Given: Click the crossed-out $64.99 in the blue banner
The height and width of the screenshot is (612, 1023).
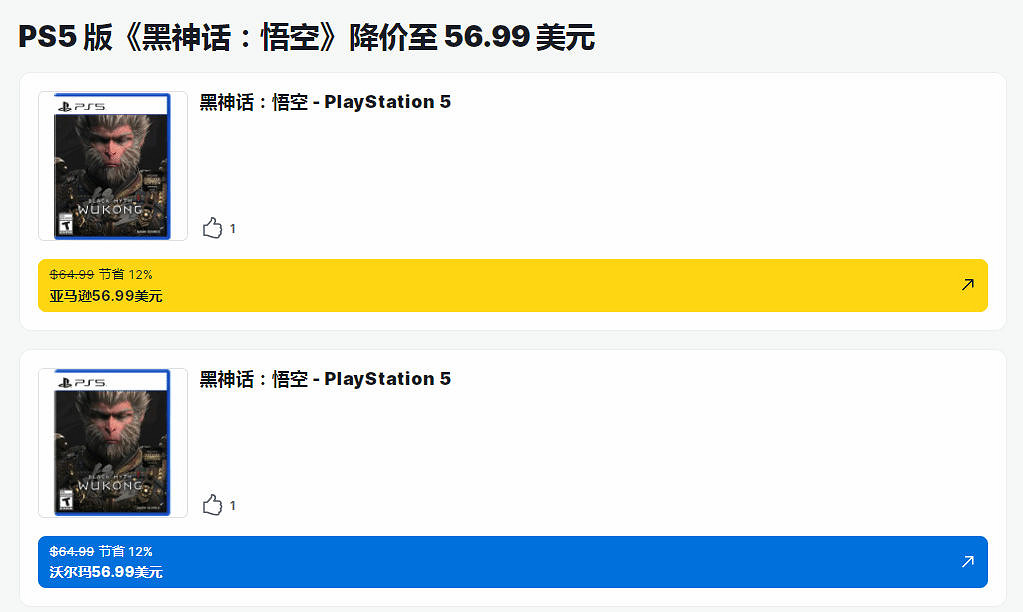Looking at the screenshot, I should (x=72, y=551).
